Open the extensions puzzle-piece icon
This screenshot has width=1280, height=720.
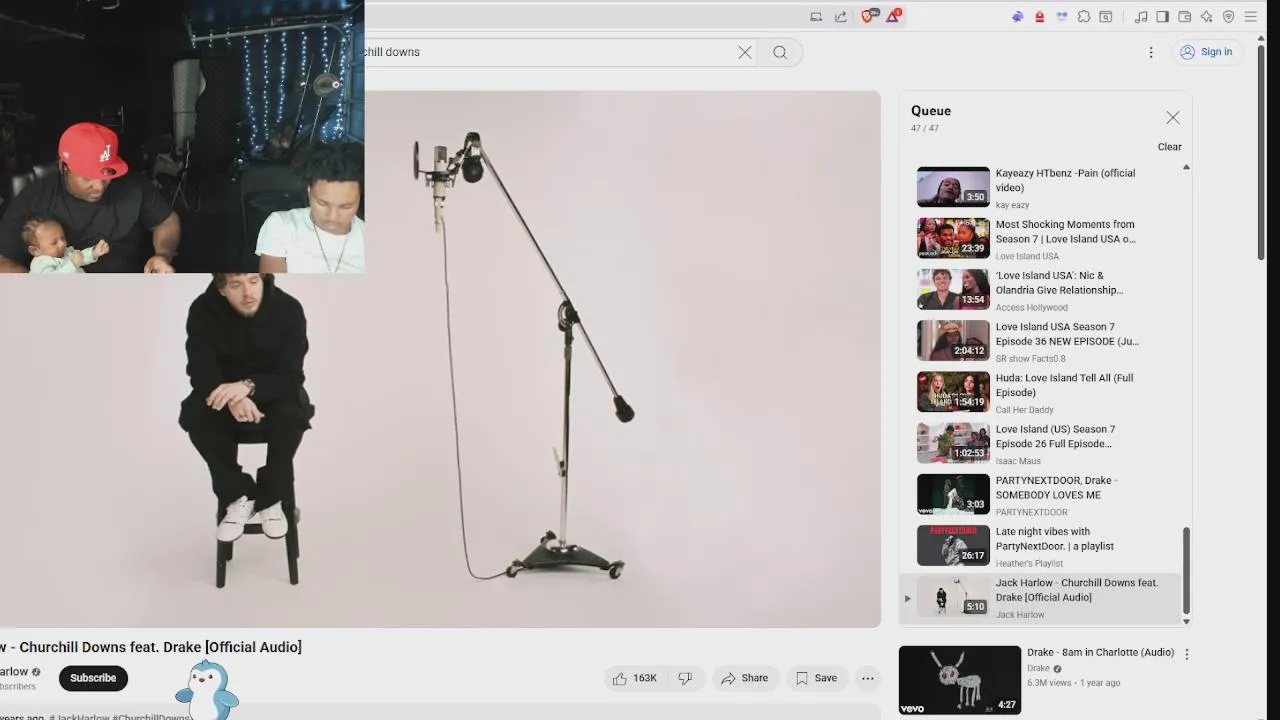[1084, 16]
